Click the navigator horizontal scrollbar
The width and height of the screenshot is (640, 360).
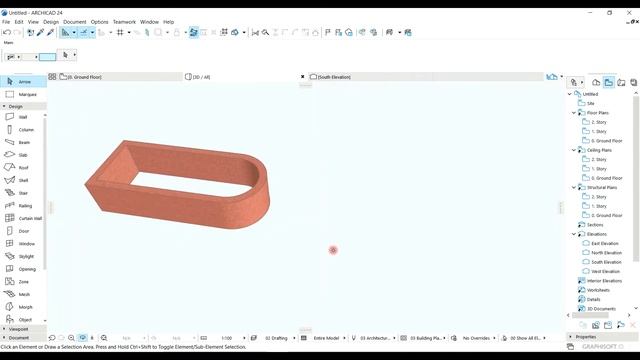tap(590, 315)
